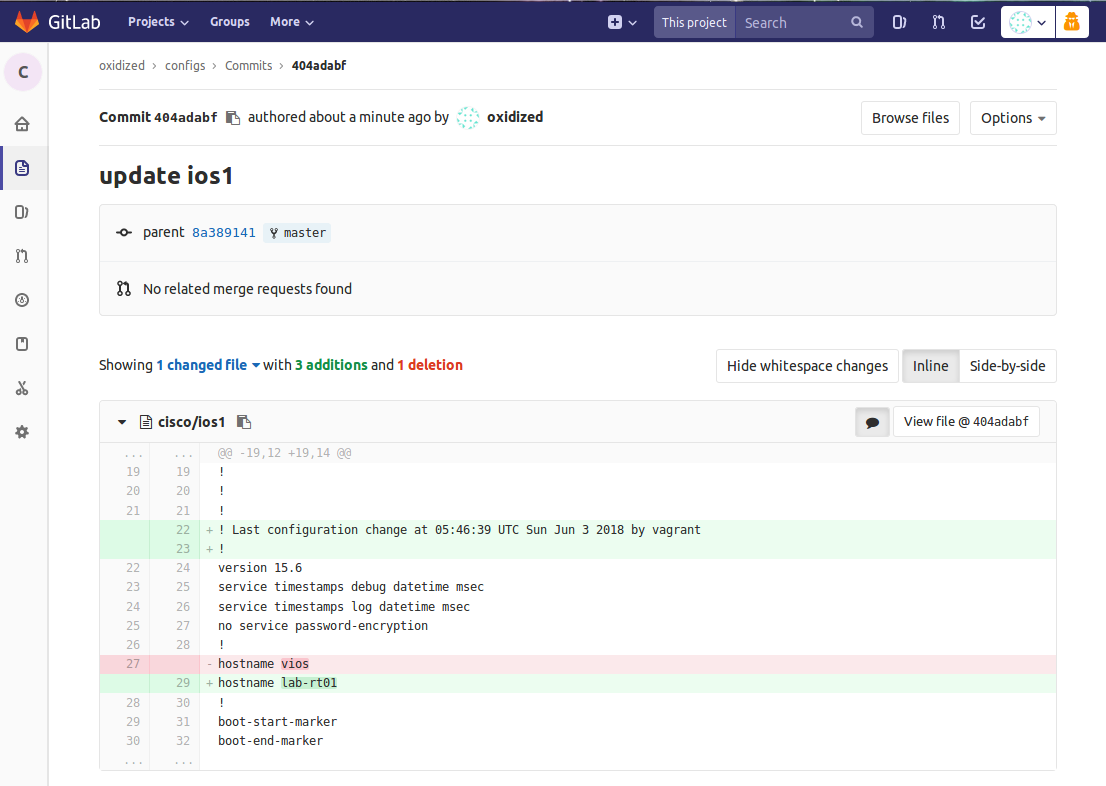The image size is (1106, 786).
Task: Open the Projects dropdown menu
Action: [x=158, y=22]
